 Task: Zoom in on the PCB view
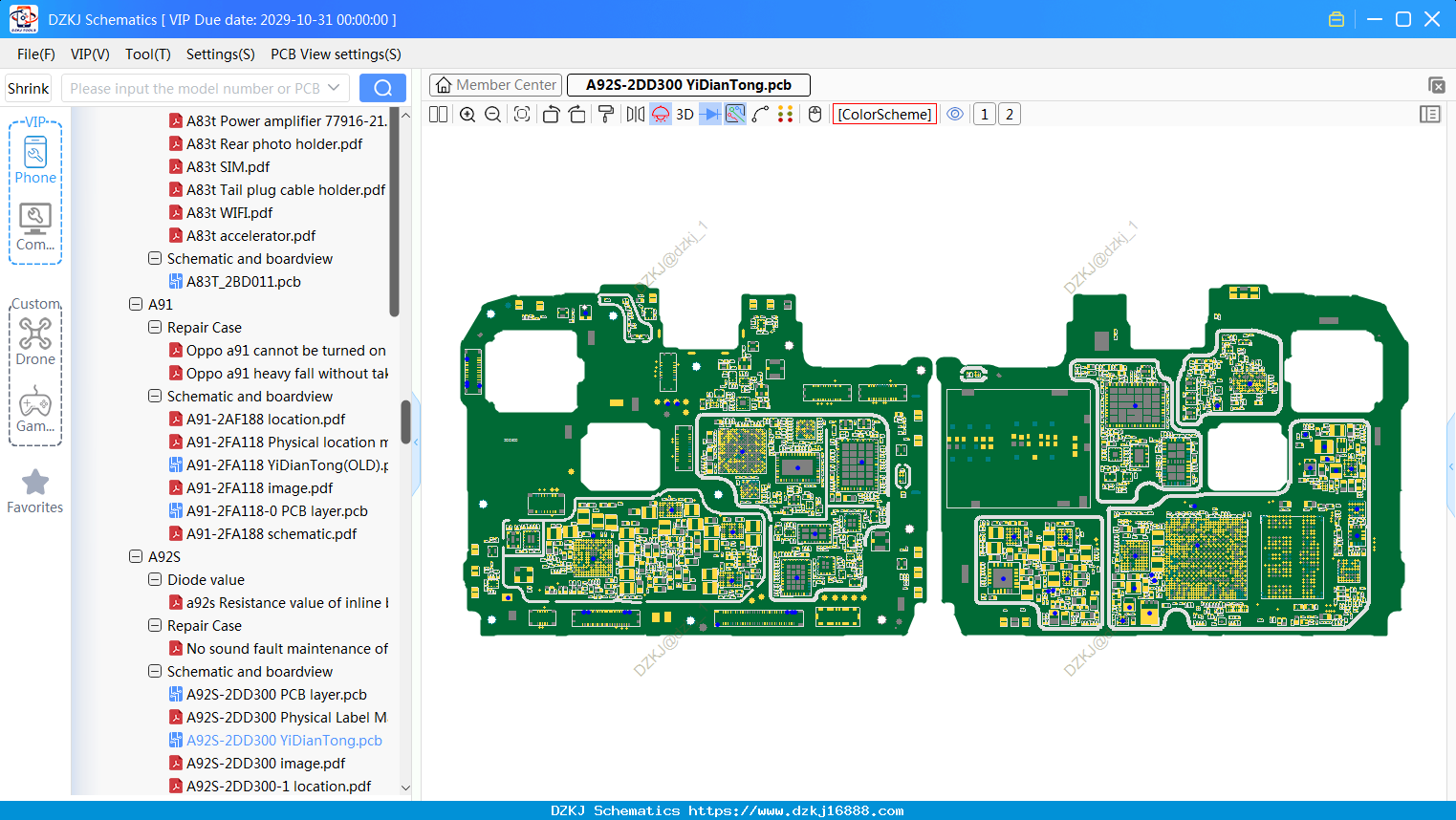[x=467, y=115]
